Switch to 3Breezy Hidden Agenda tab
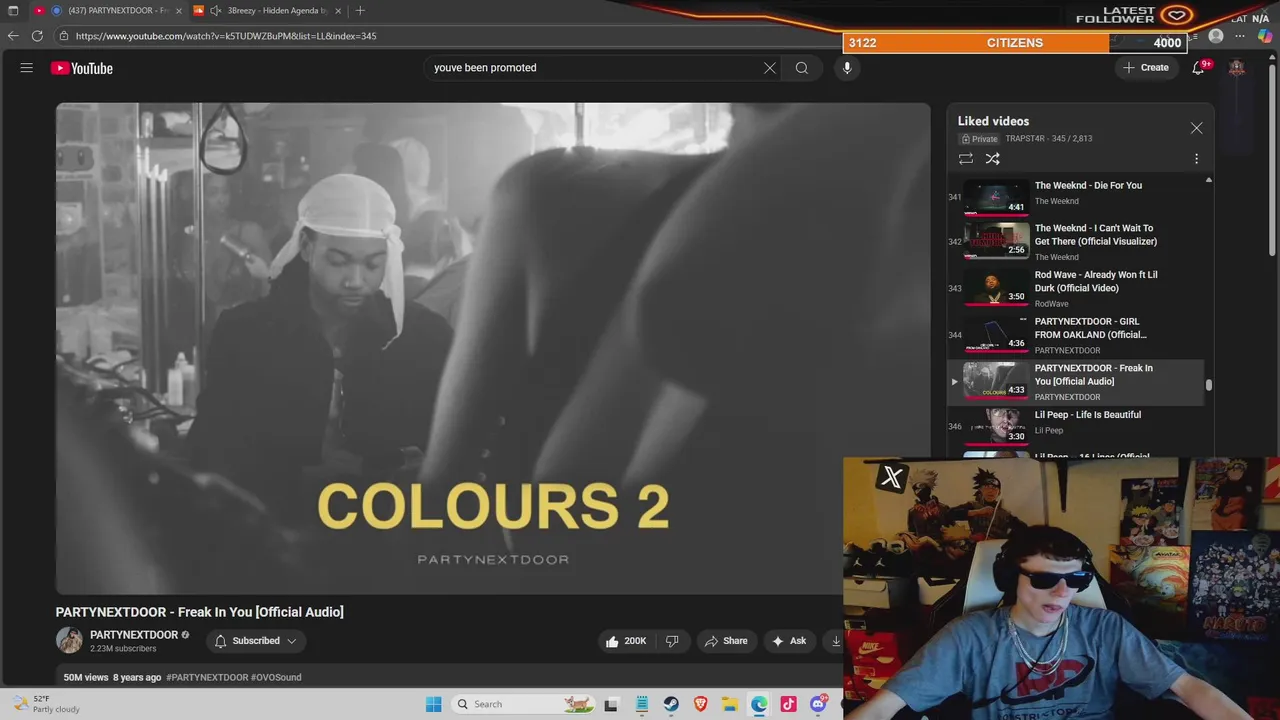The height and width of the screenshot is (720, 1280). click(x=265, y=11)
